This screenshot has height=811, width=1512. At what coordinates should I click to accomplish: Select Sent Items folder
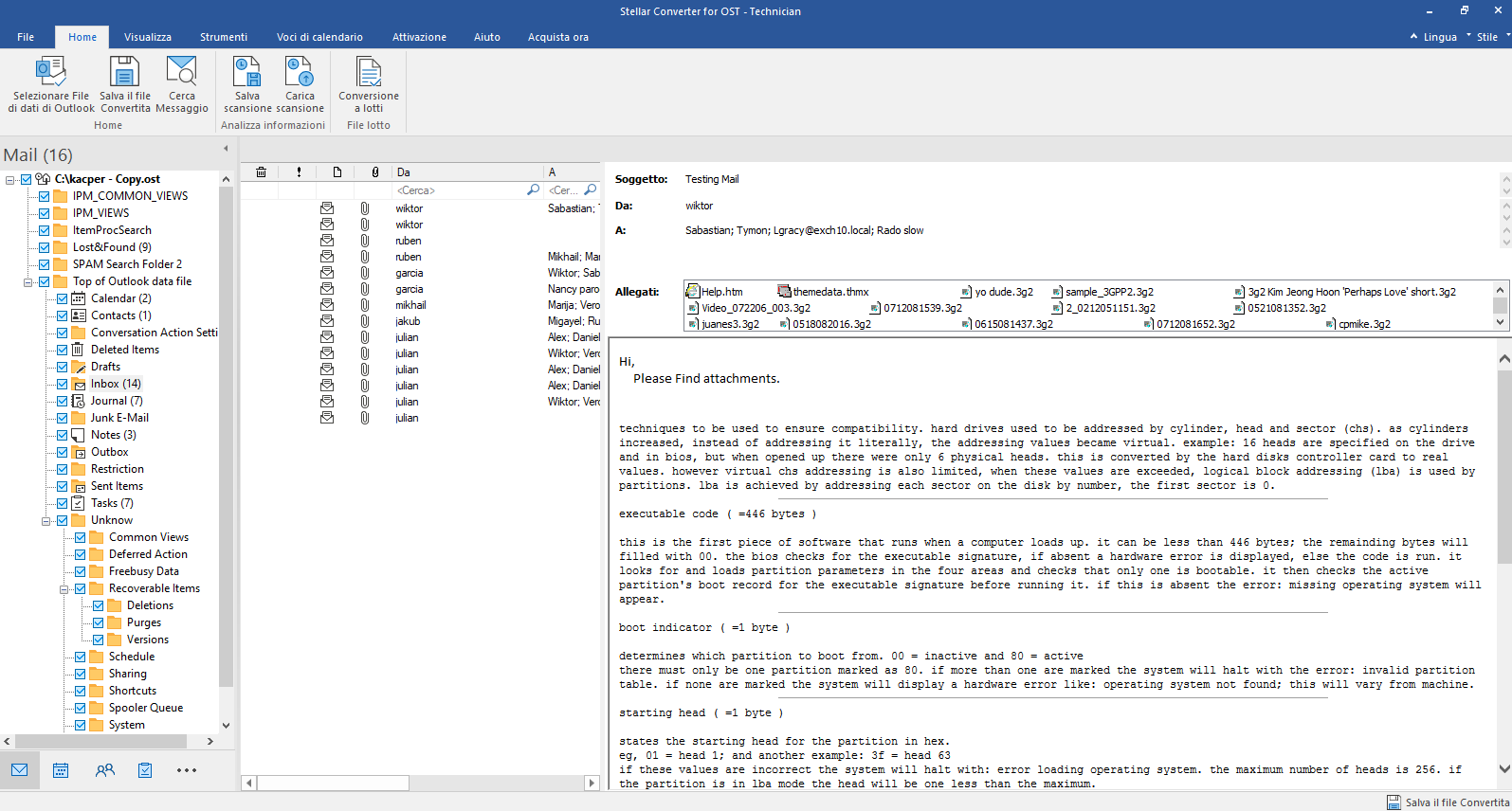pyautogui.click(x=117, y=486)
